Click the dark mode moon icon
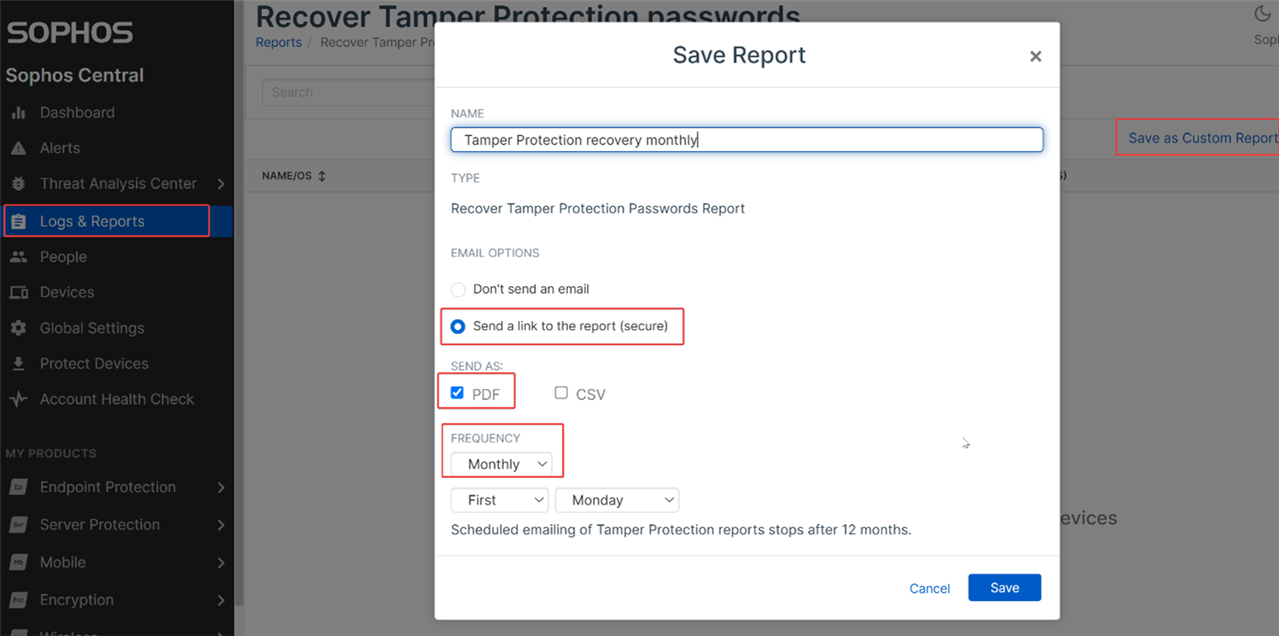This screenshot has width=1279, height=636. pyautogui.click(x=1262, y=13)
